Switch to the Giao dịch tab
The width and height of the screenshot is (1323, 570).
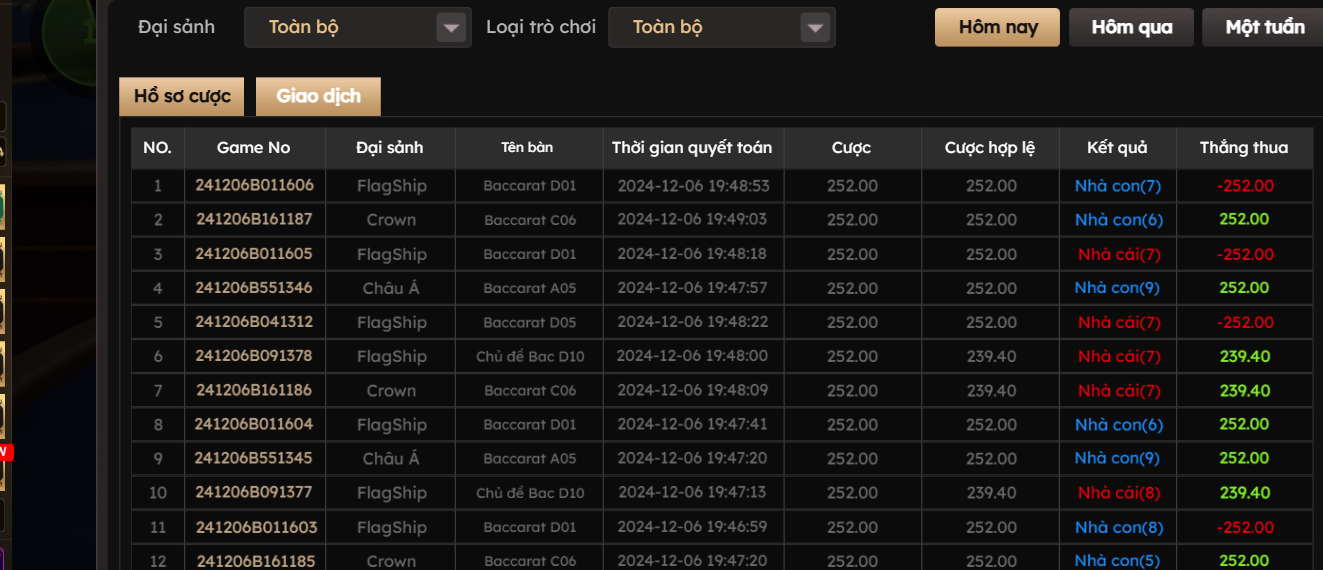pyautogui.click(x=318, y=96)
